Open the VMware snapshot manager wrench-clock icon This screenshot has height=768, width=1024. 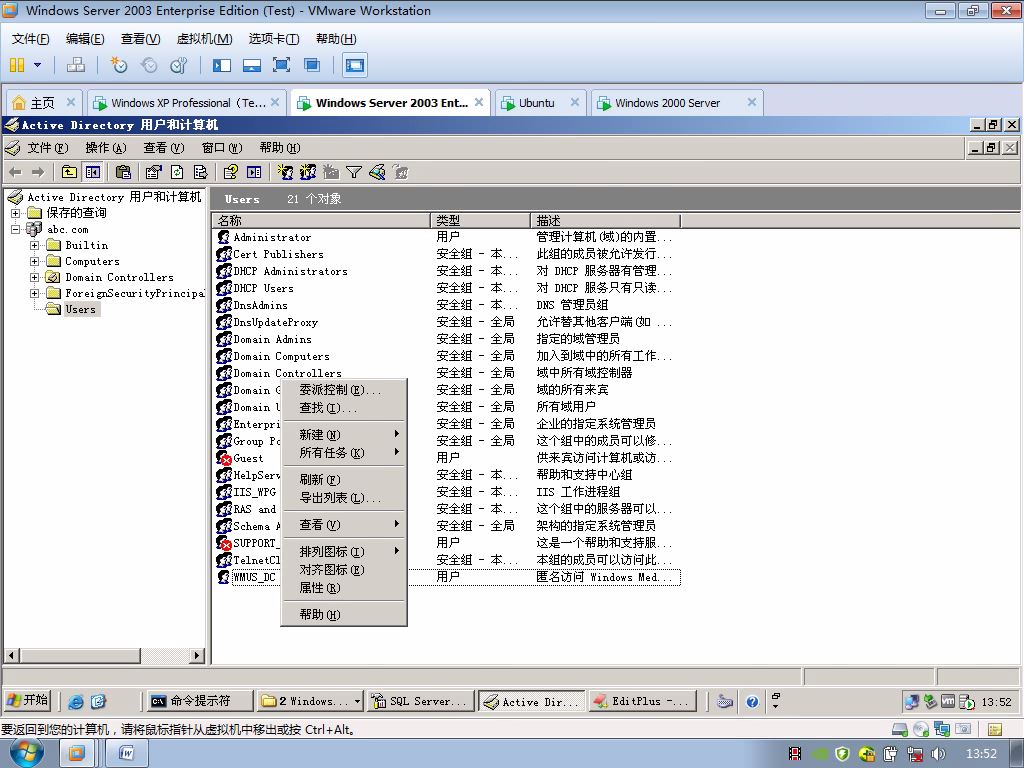[179, 65]
